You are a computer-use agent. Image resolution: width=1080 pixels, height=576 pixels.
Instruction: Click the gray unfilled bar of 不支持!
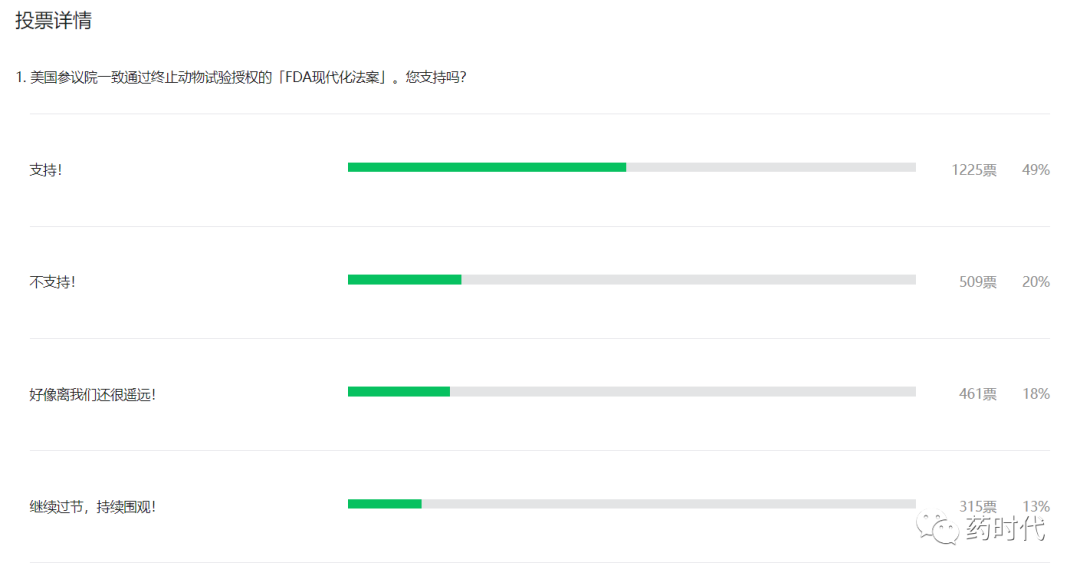[689, 280]
